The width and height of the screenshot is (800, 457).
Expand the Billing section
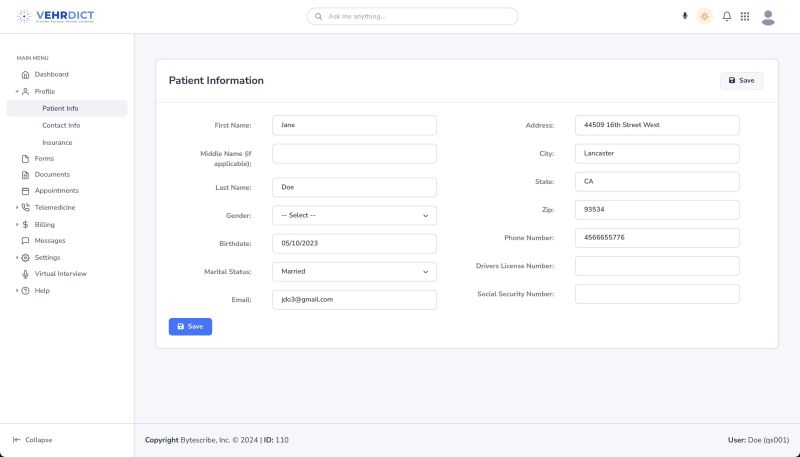(44, 224)
